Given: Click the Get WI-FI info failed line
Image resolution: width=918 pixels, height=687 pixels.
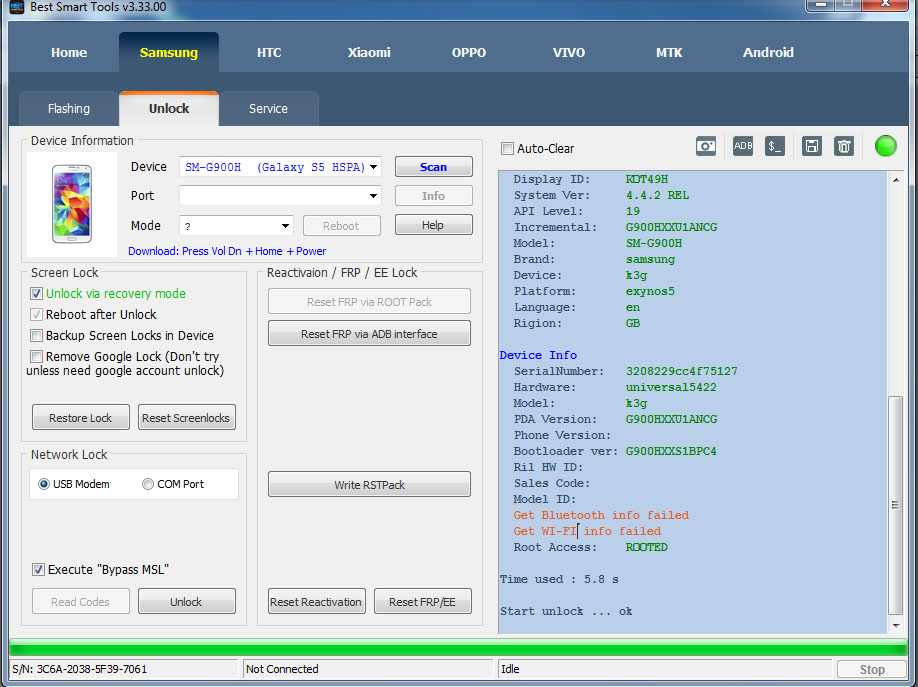Looking at the screenshot, I should coord(587,531).
